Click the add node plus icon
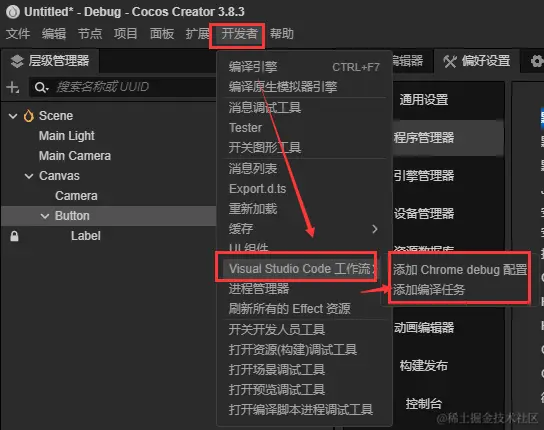 (x=13, y=87)
